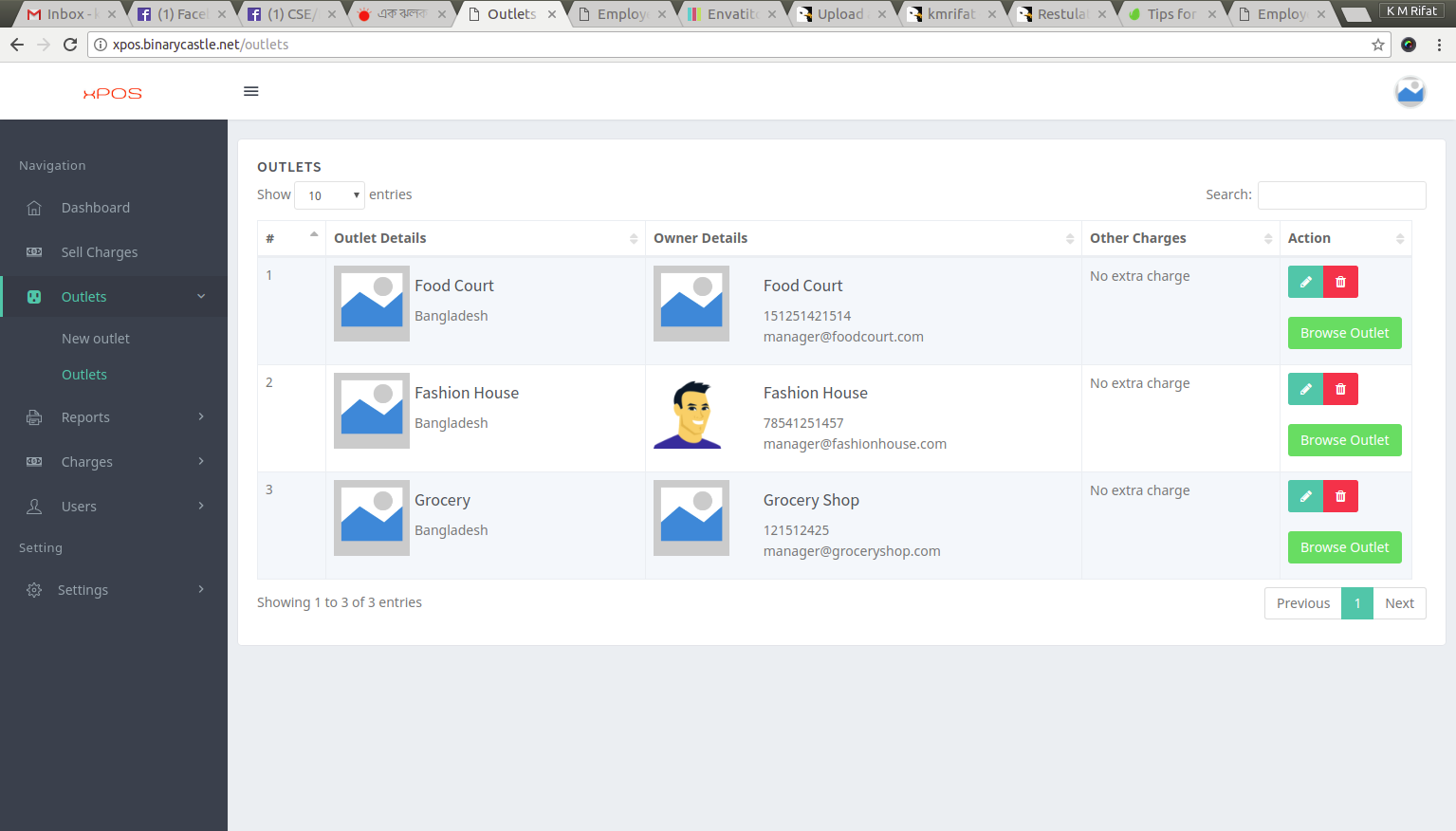Click the hamburger menu icon in header
Screen dimensions: 1456x831
251,92
